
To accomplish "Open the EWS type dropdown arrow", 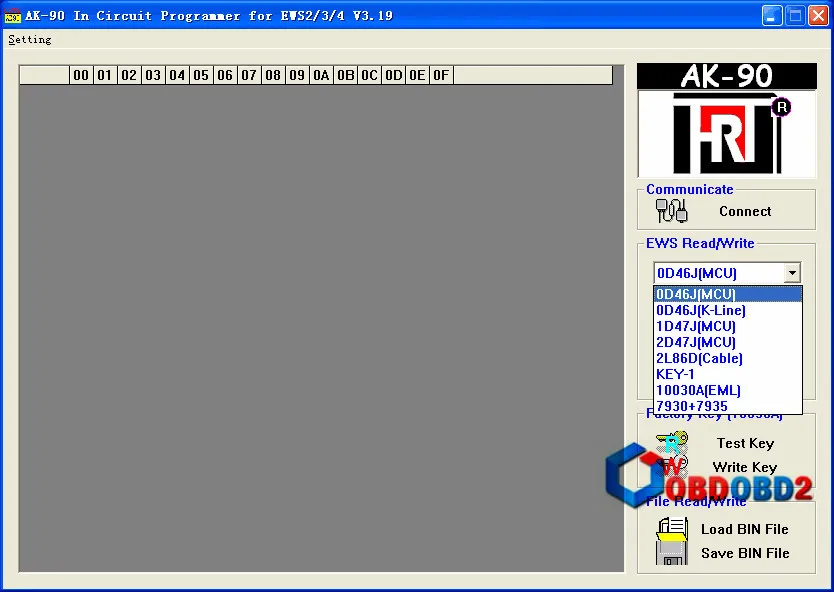I will [792, 273].
